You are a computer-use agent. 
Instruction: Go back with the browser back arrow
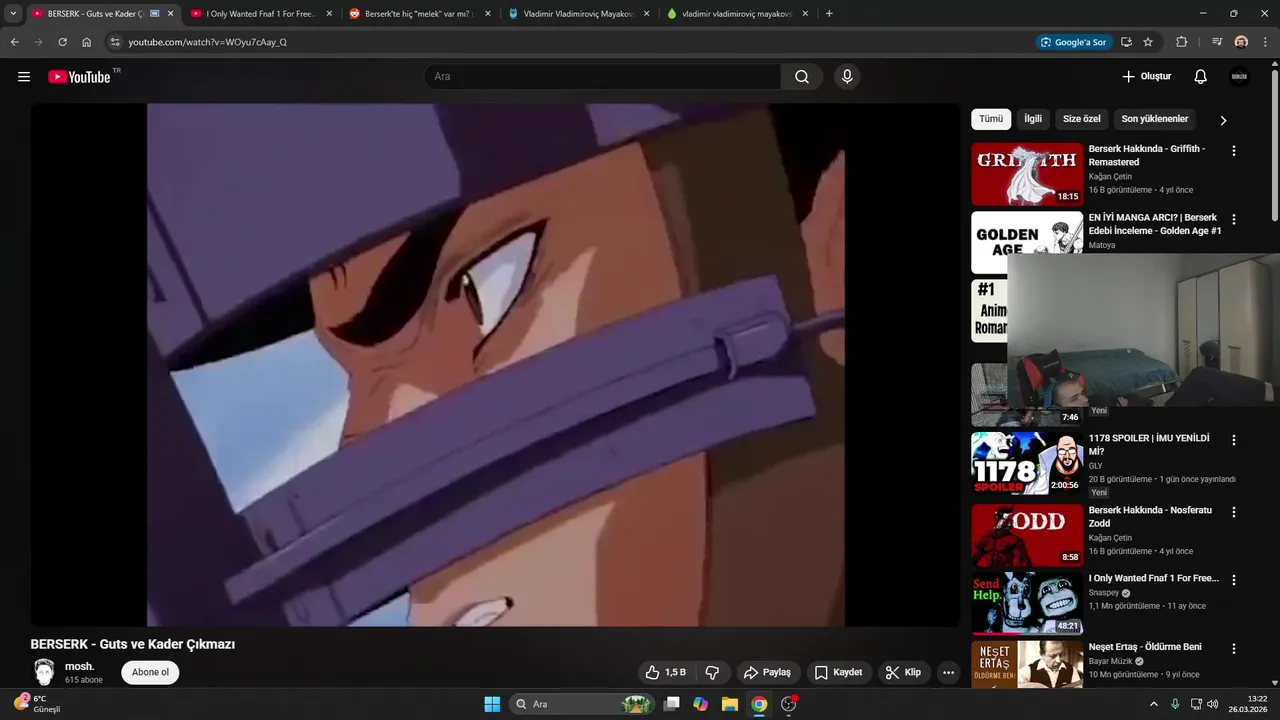(14, 42)
